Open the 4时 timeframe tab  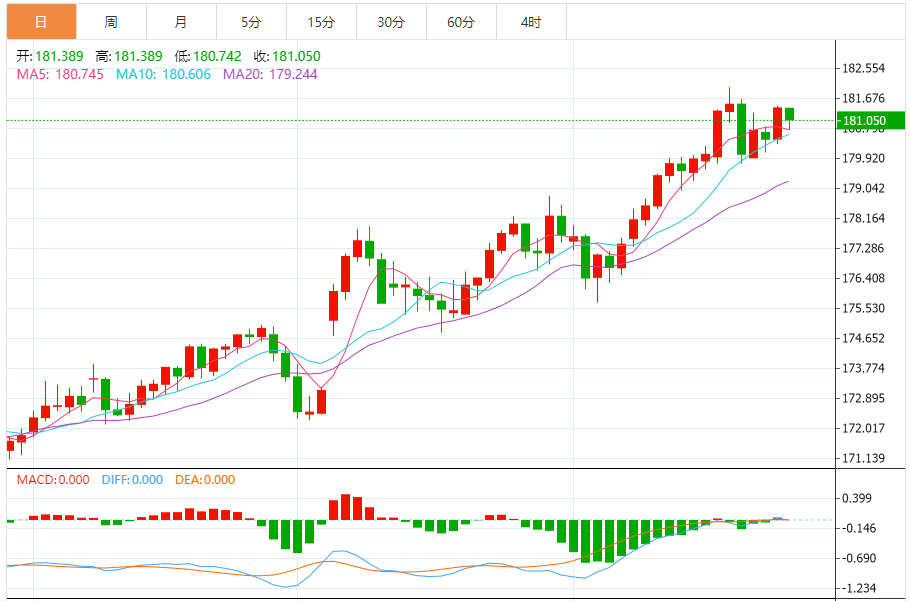(531, 22)
